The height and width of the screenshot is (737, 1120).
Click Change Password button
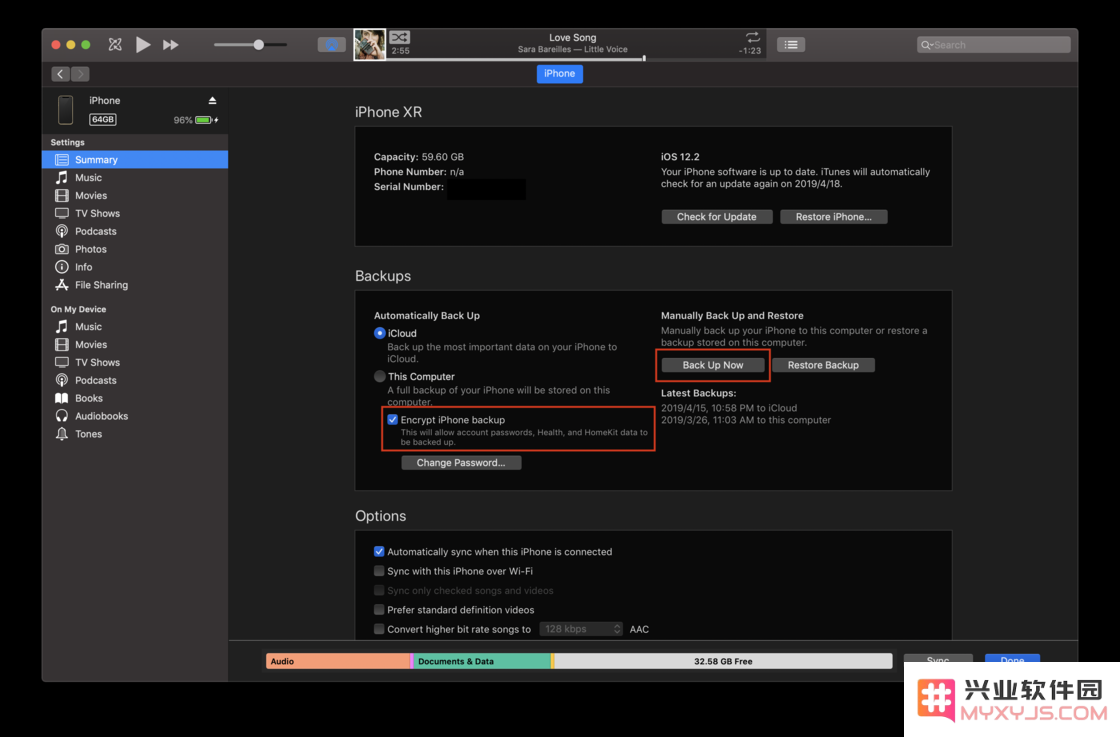pos(461,462)
